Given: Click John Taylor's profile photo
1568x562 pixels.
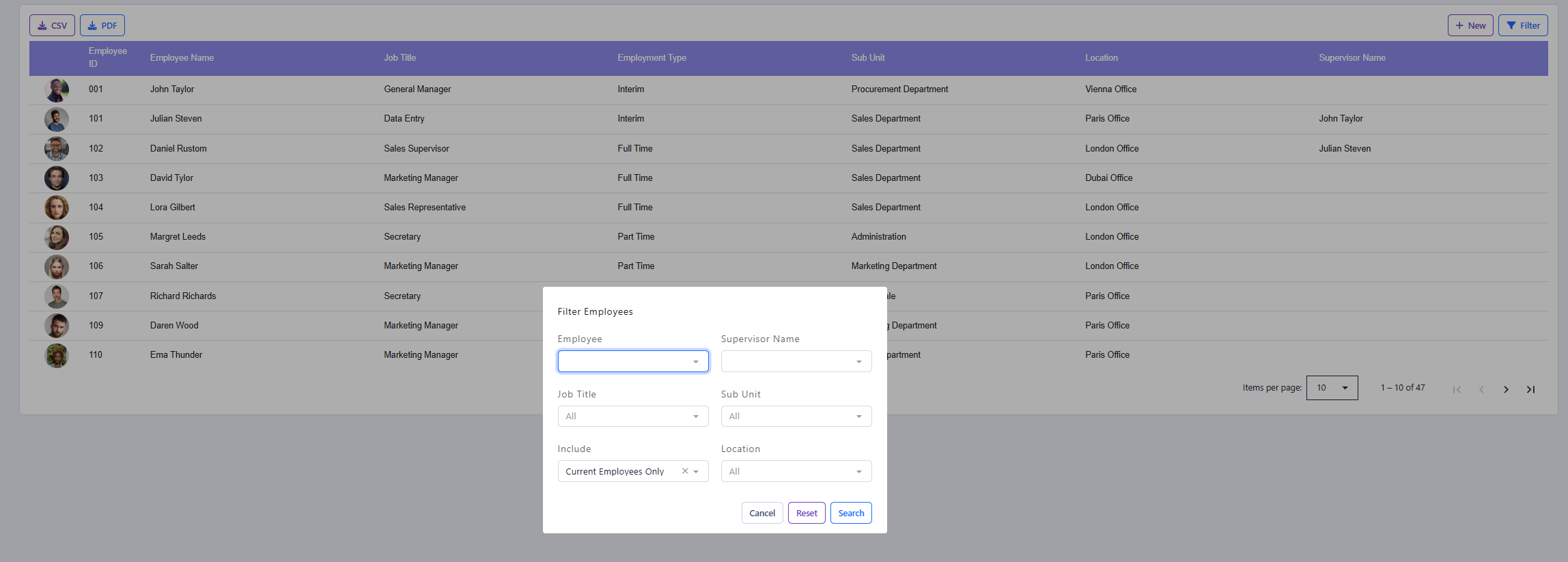Looking at the screenshot, I should (57, 89).
